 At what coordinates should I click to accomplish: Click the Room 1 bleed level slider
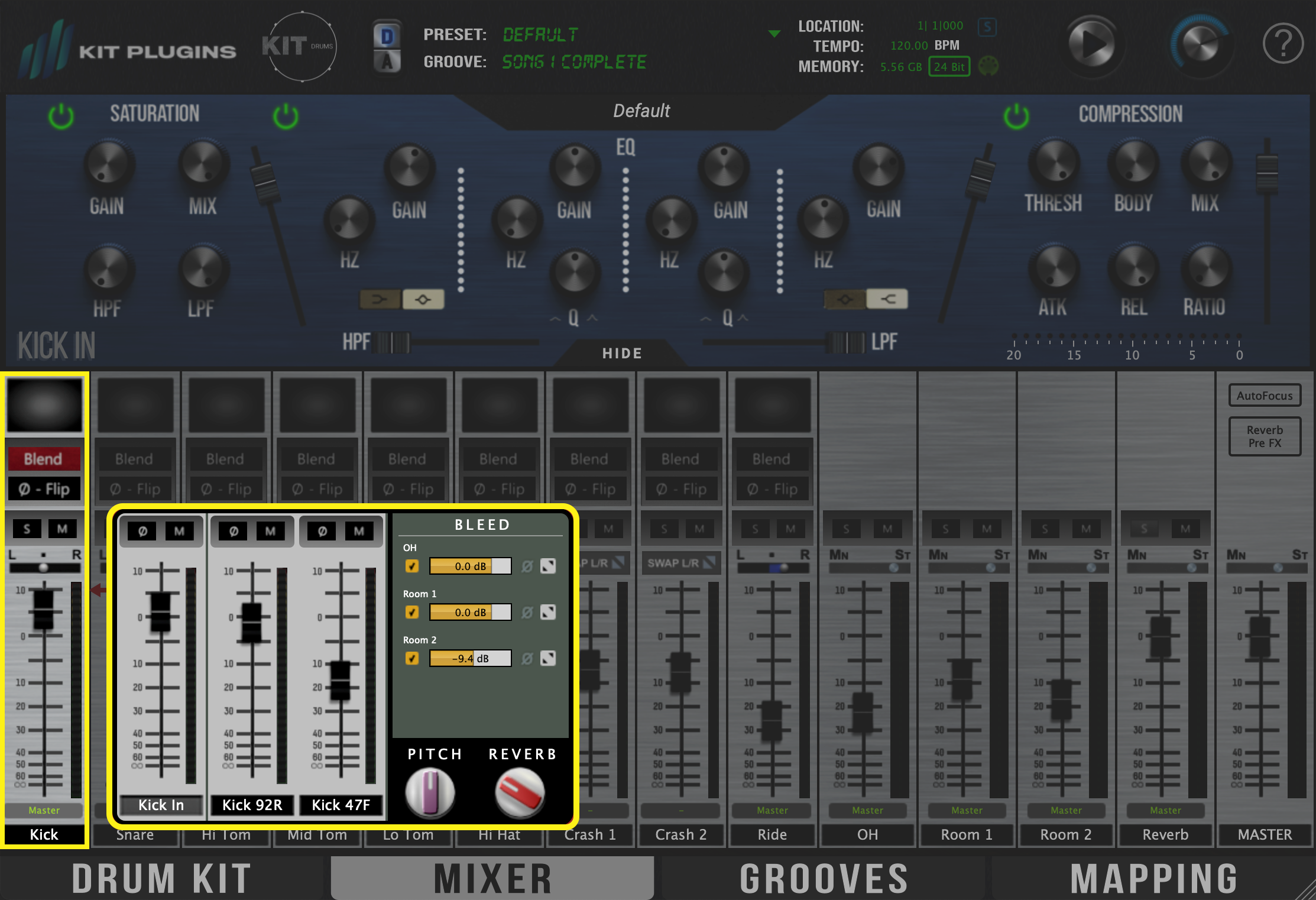[470, 612]
